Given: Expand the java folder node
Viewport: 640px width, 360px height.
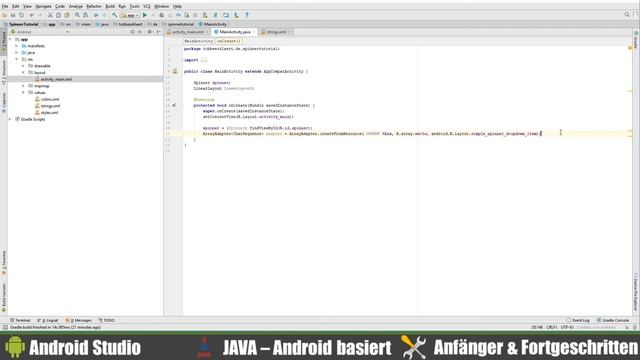Looking at the screenshot, I should (x=17, y=53).
